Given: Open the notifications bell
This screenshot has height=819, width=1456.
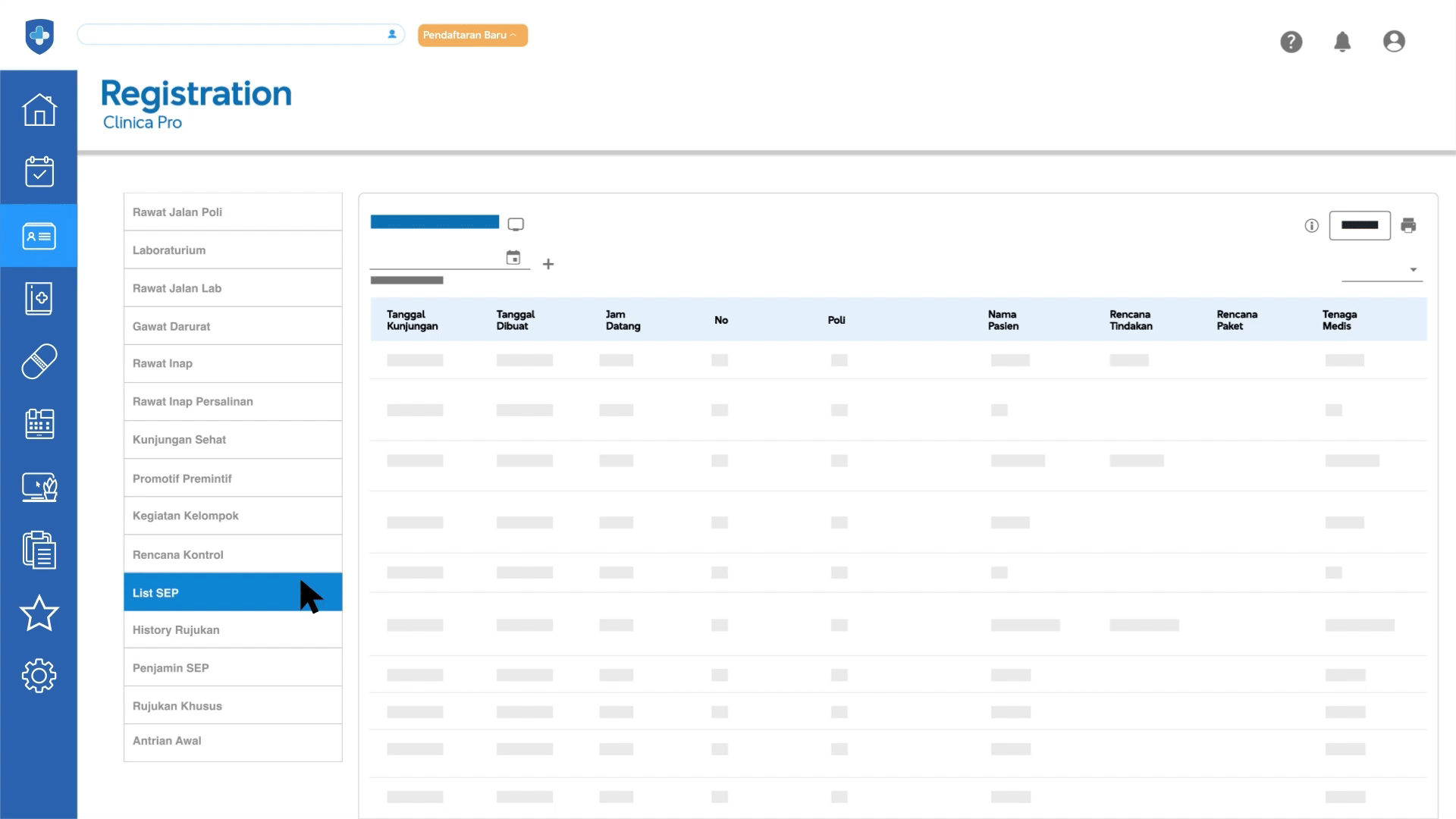Looking at the screenshot, I should [x=1341, y=42].
